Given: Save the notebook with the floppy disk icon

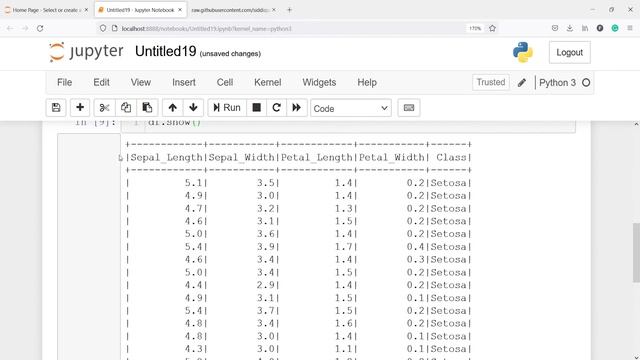Looking at the screenshot, I should (x=56, y=108).
